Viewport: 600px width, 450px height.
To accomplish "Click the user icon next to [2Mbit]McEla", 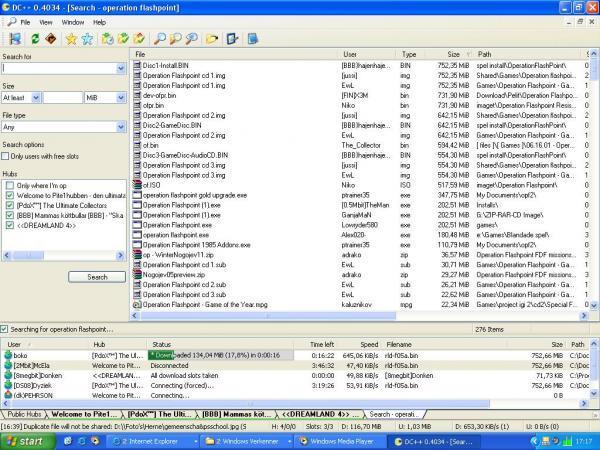I will (x=8, y=365).
